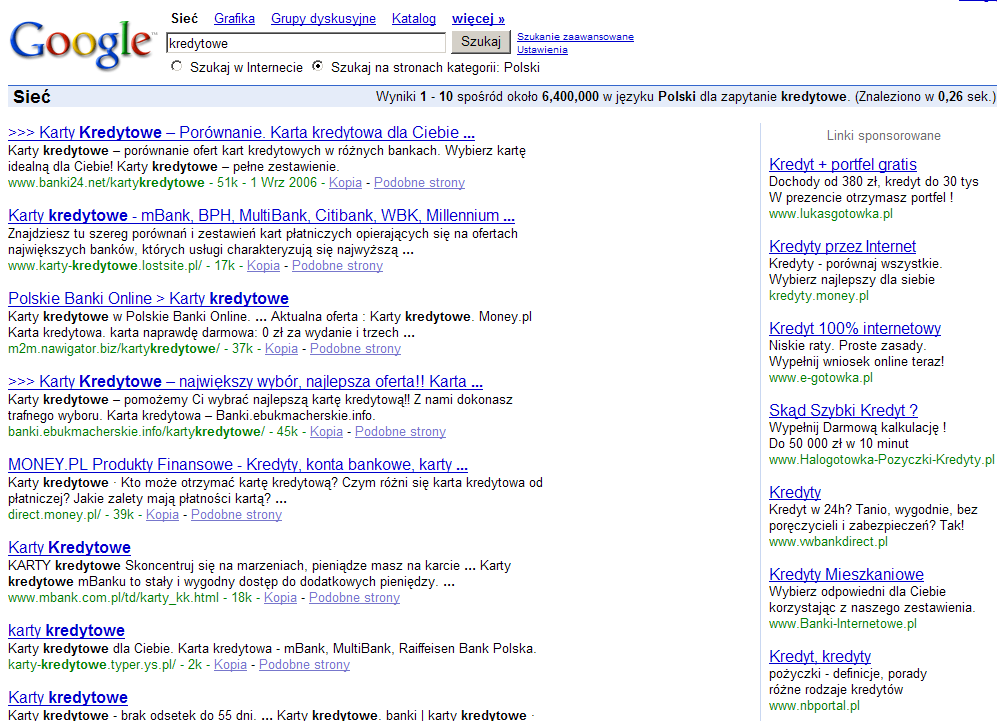Open 'Podobne strony' for direct.money.pl result
Viewport: 997px width, 721px height.
[237, 514]
